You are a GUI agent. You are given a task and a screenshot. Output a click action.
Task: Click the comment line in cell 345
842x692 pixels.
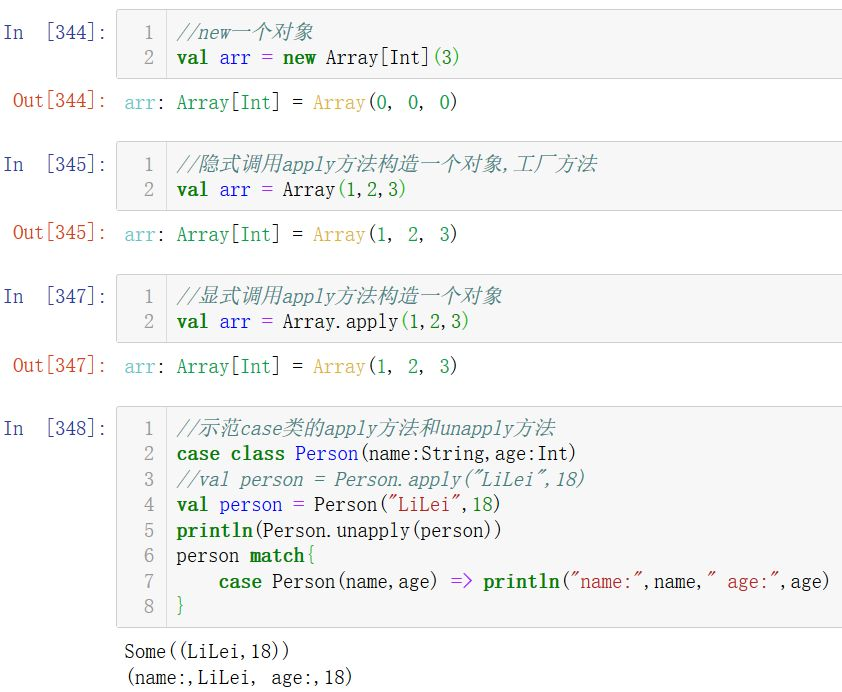click(x=386, y=164)
